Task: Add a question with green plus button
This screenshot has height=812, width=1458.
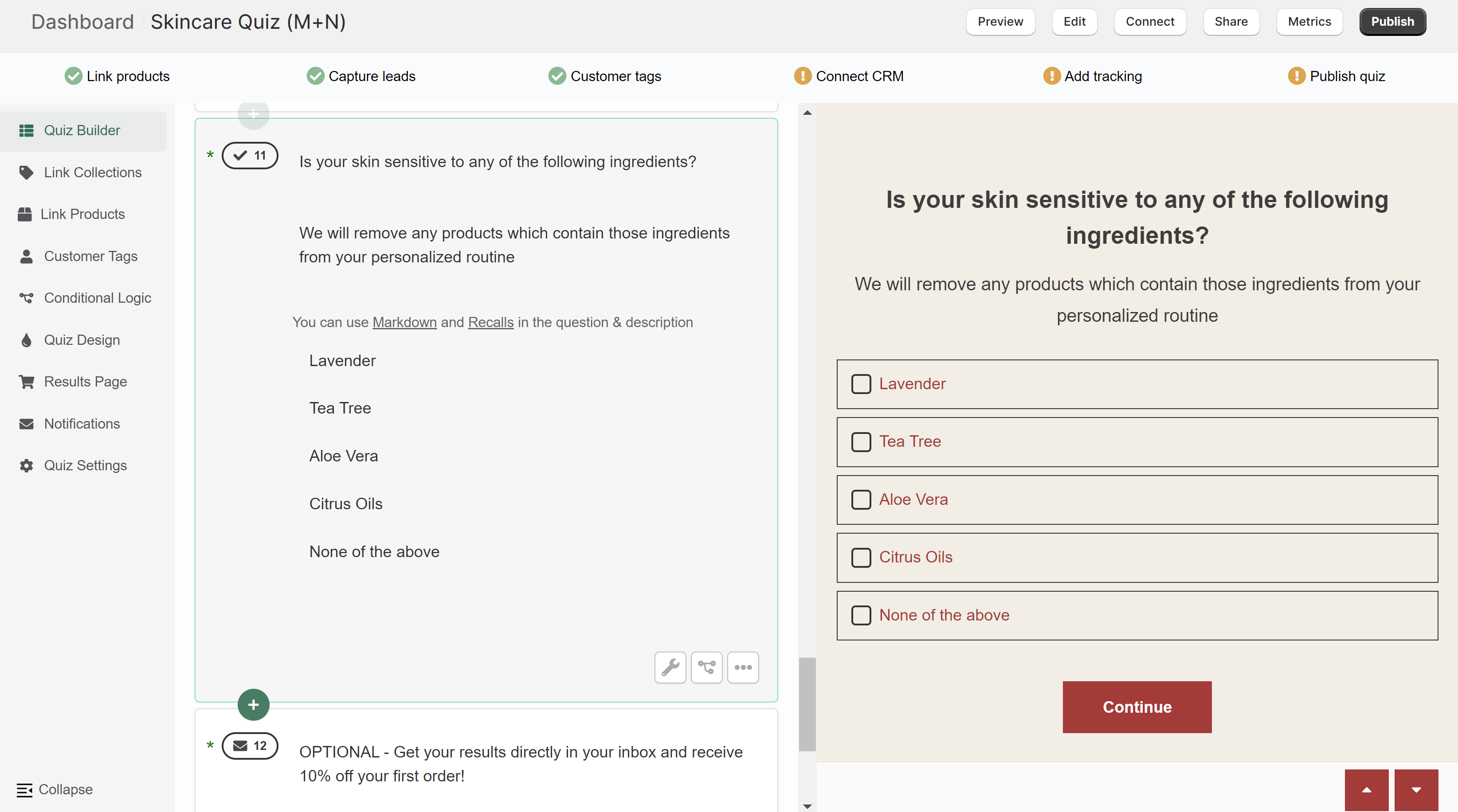Action: coord(254,705)
